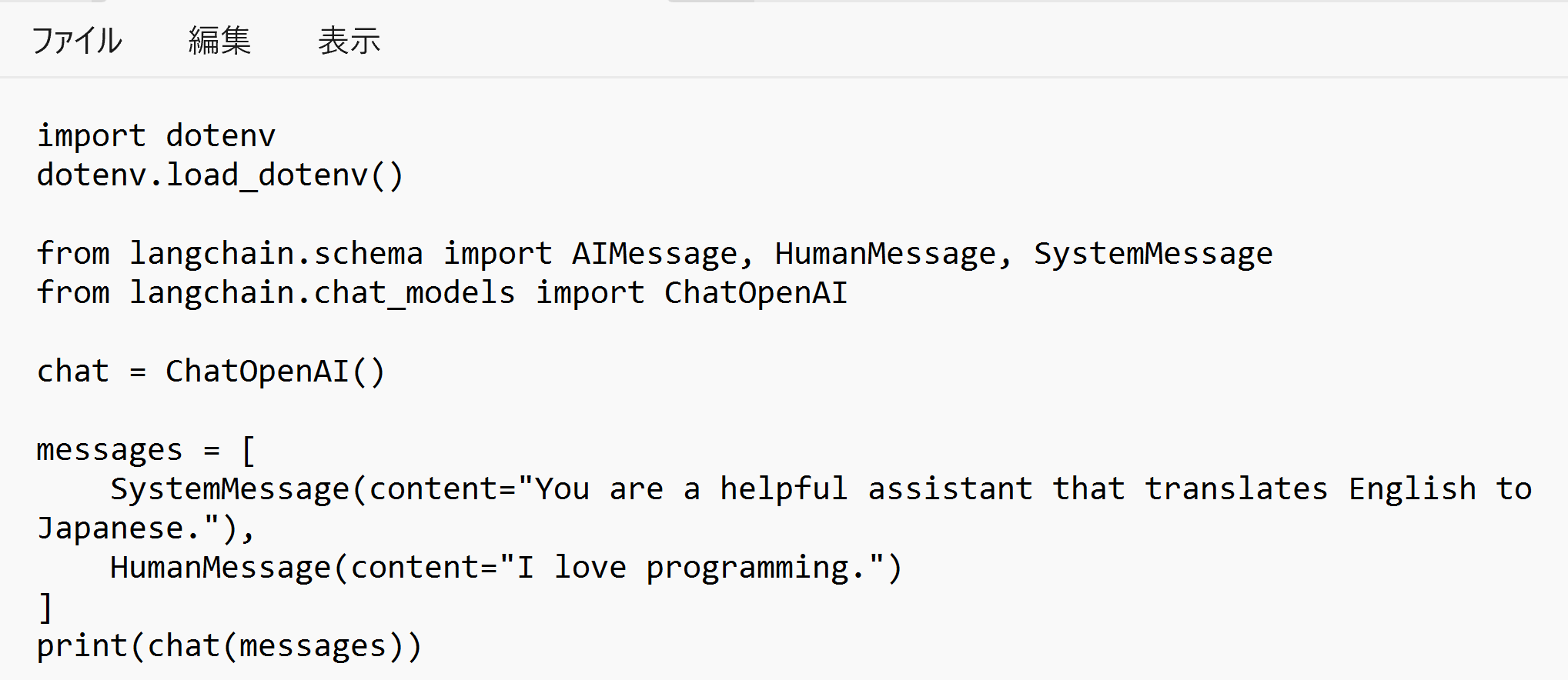The width and height of the screenshot is (1568, 680).
Task: Open the ファイル menu
Action: point(77,41)
